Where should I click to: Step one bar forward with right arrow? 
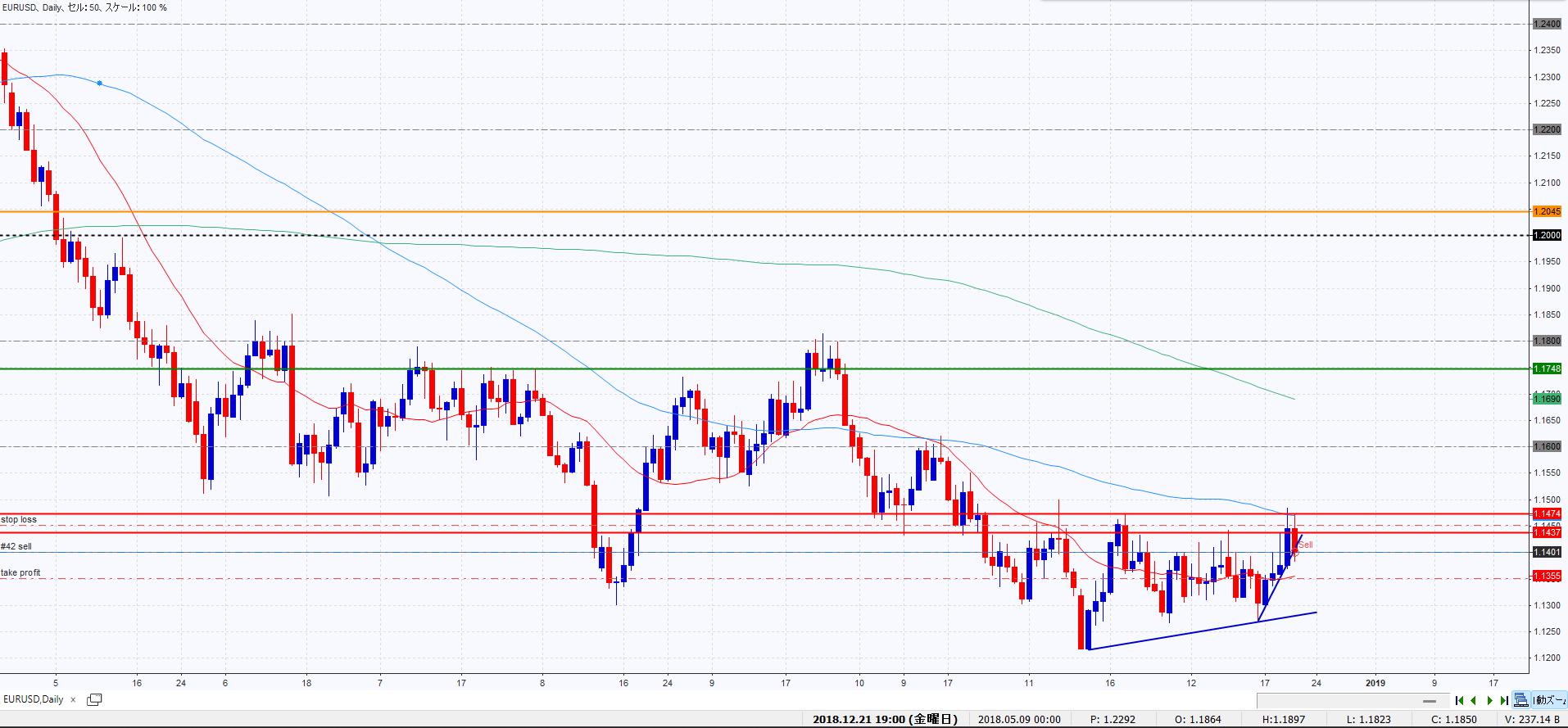[x=1489, y=700]
